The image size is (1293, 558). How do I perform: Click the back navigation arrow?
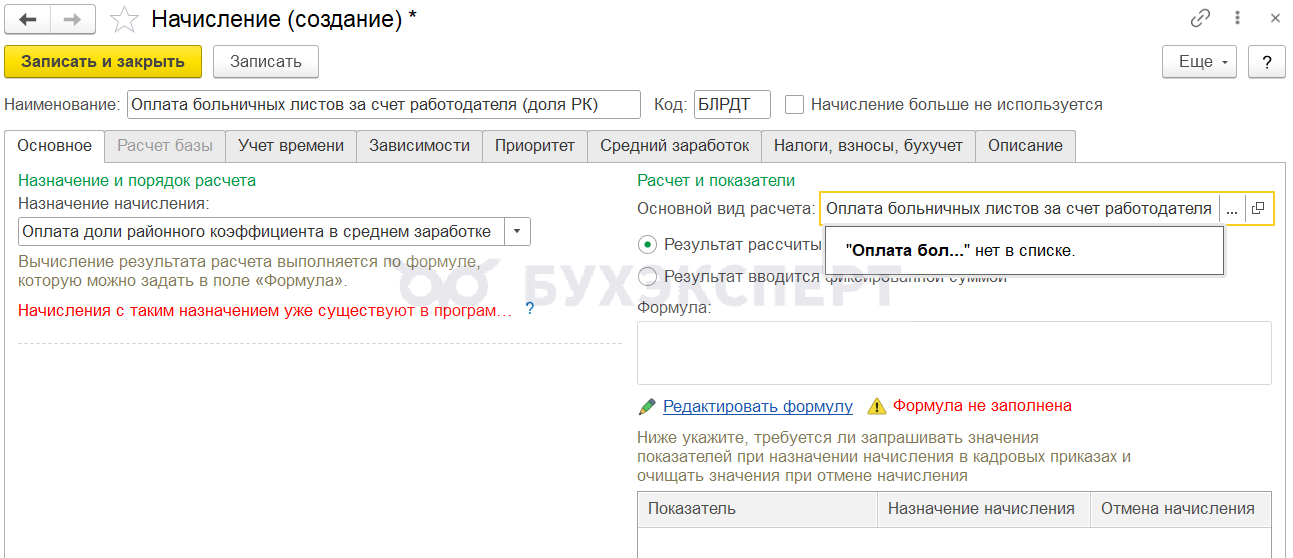coord(28,19)
